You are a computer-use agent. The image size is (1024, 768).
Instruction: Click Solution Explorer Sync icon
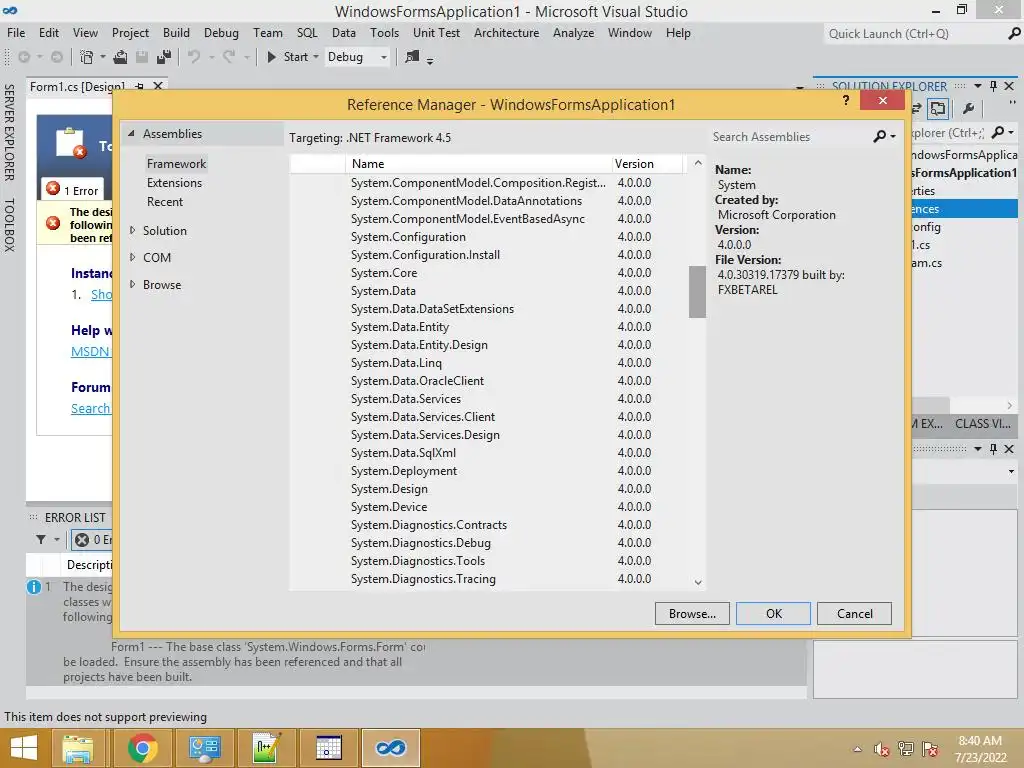pos(916,108)
